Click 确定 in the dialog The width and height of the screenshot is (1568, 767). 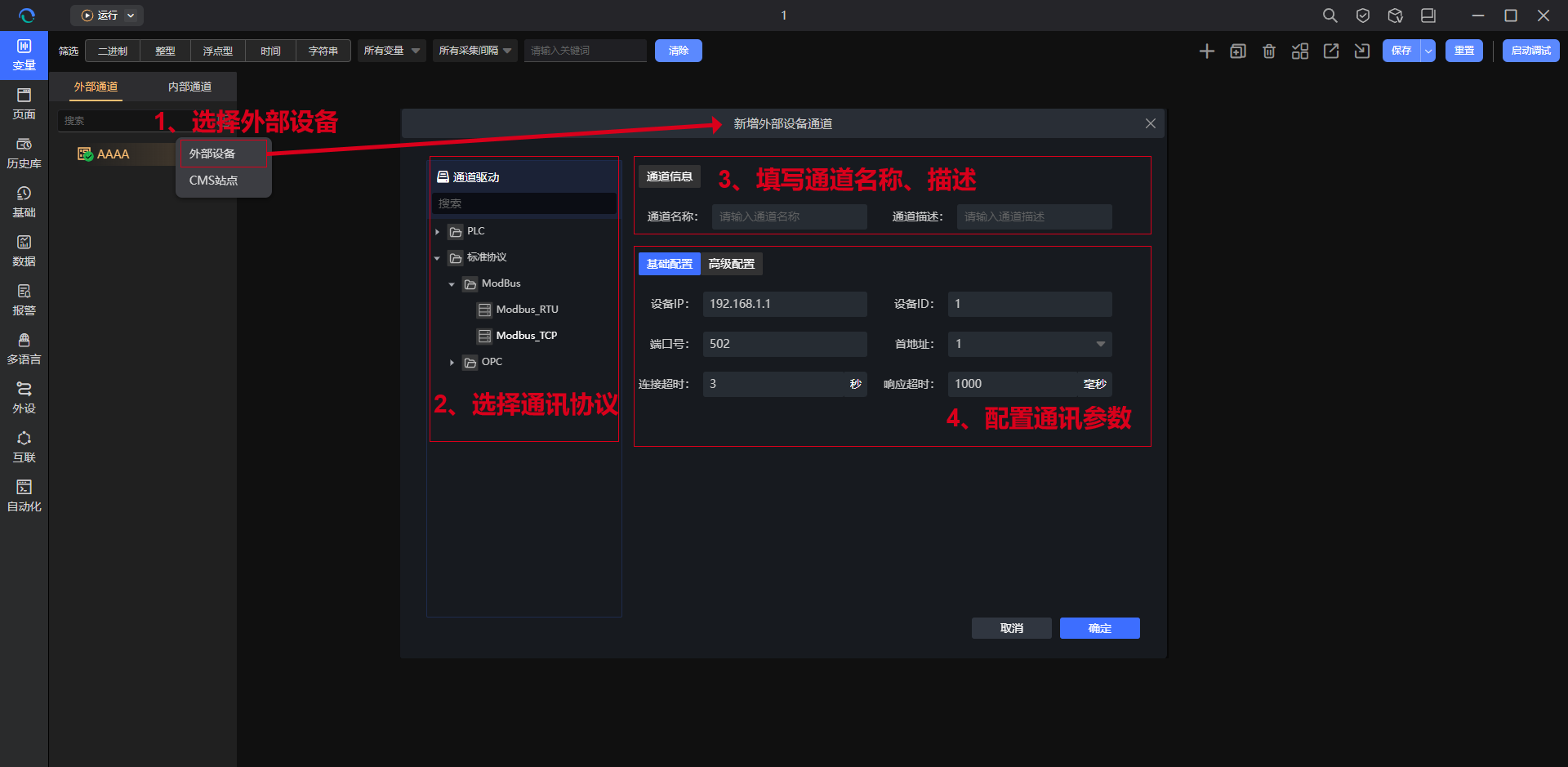[1099, 628]
